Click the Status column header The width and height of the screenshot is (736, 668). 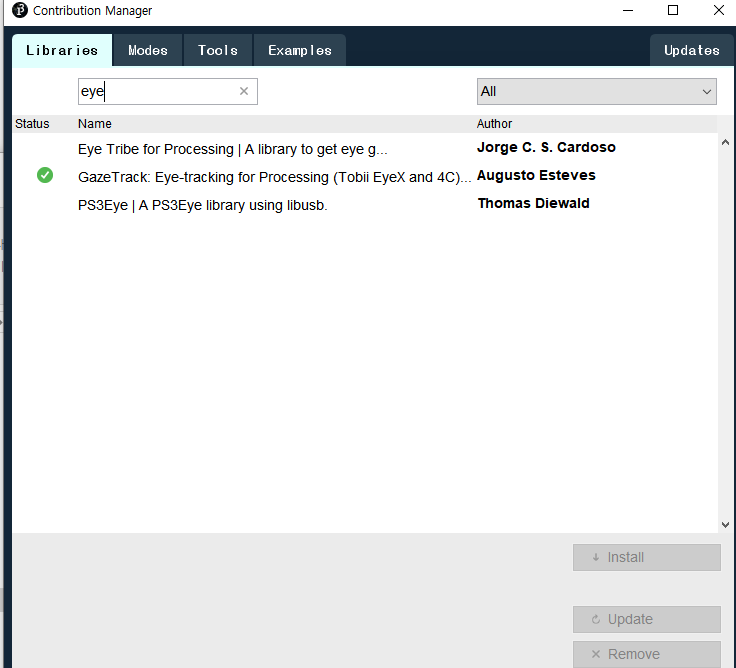32,124
